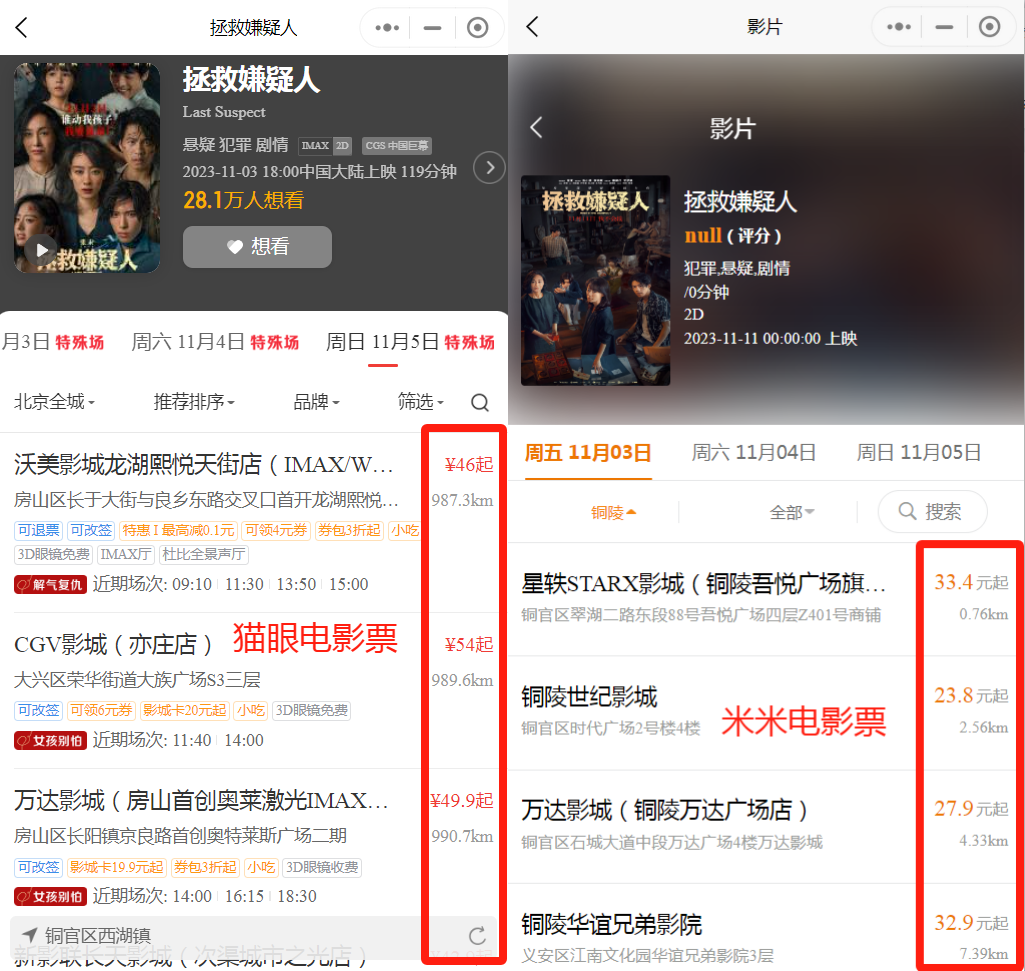The width and height of the screenshot is (1025, 971).
Task: Click the ¥54起 price for CGV影城
Action: (469, 645)
